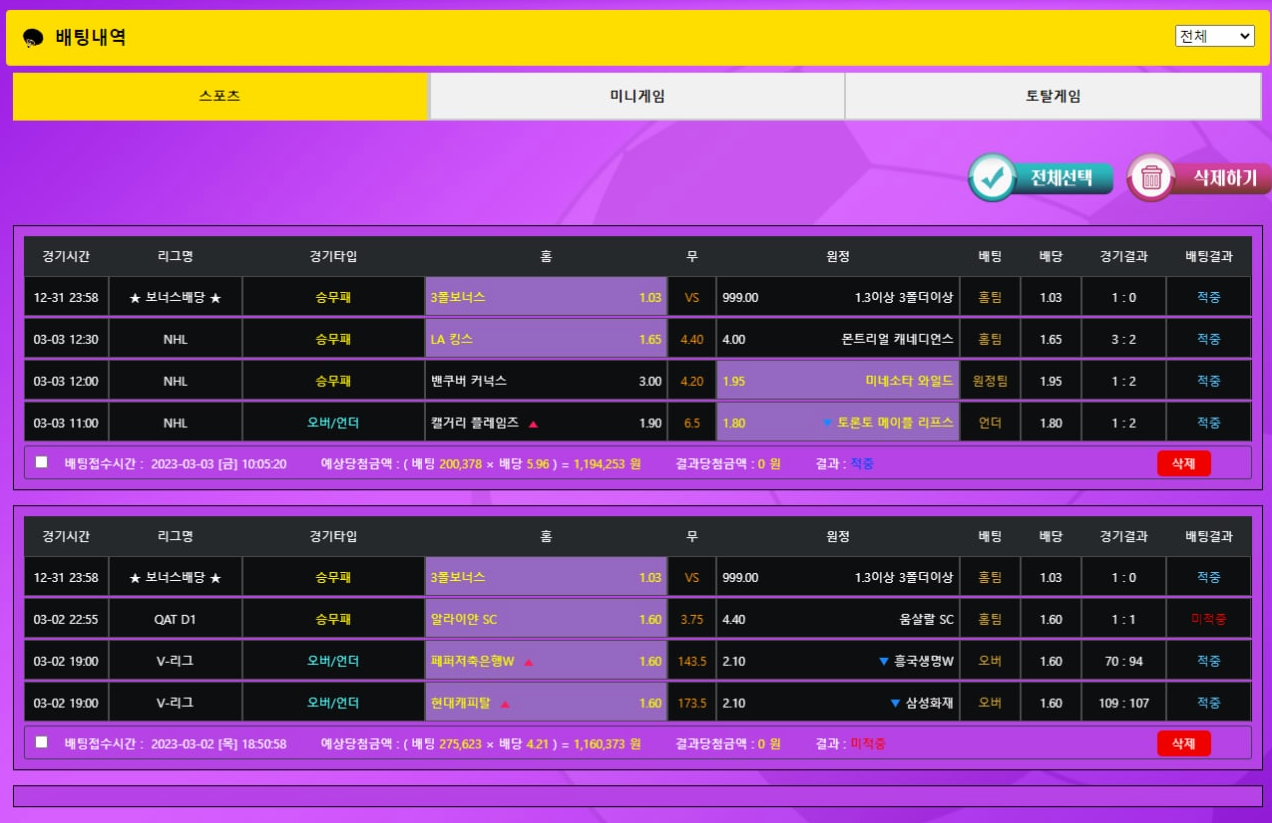The image size is (1272, 823).
Task: Click red up arrow beside 현대캐피탈
Action: coord(505,704)
